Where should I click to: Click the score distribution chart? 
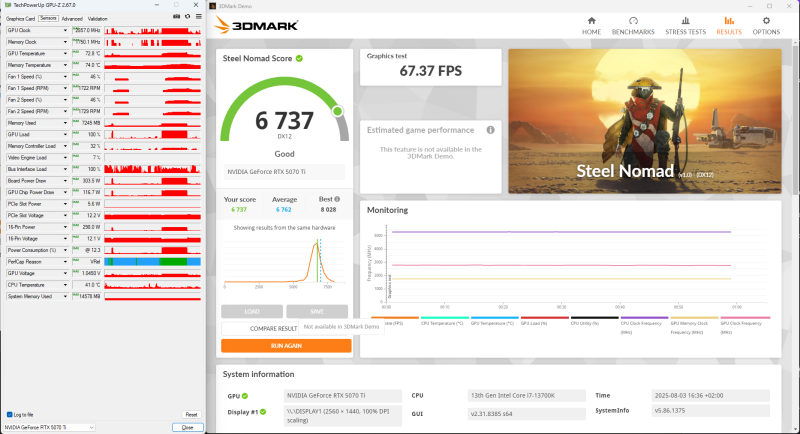point(284,263)
